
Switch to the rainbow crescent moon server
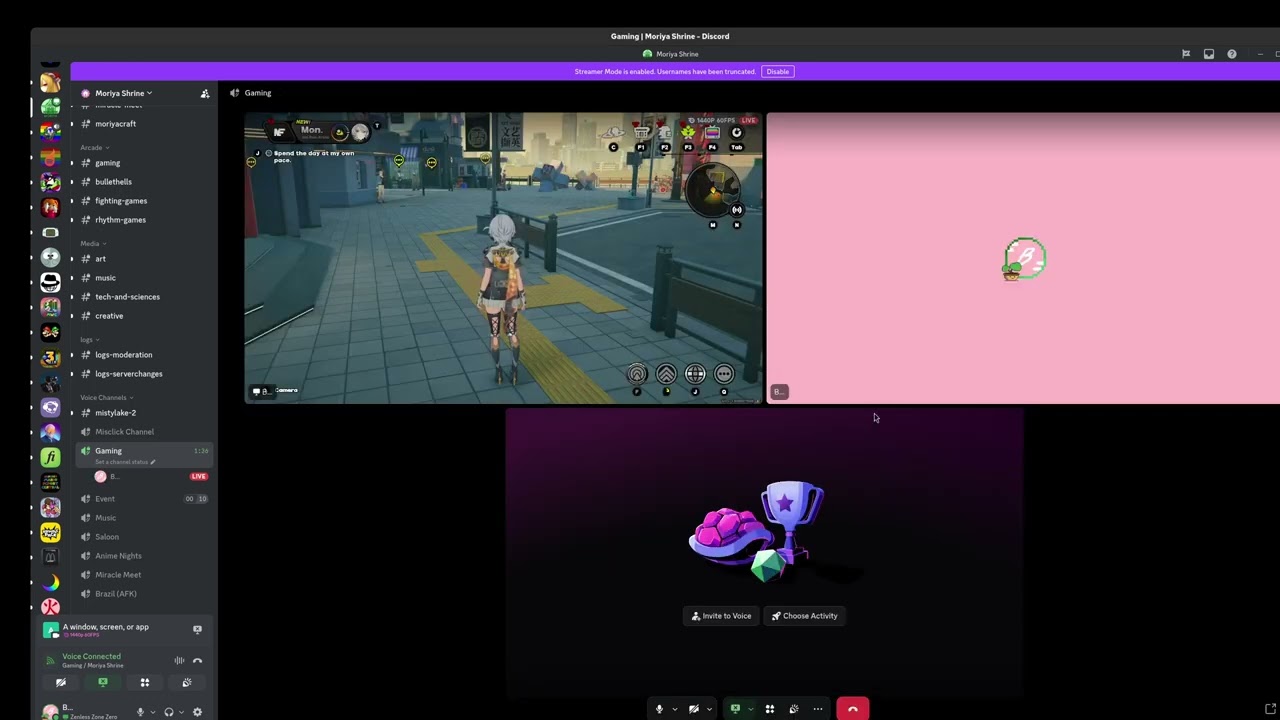pos(50,582)
